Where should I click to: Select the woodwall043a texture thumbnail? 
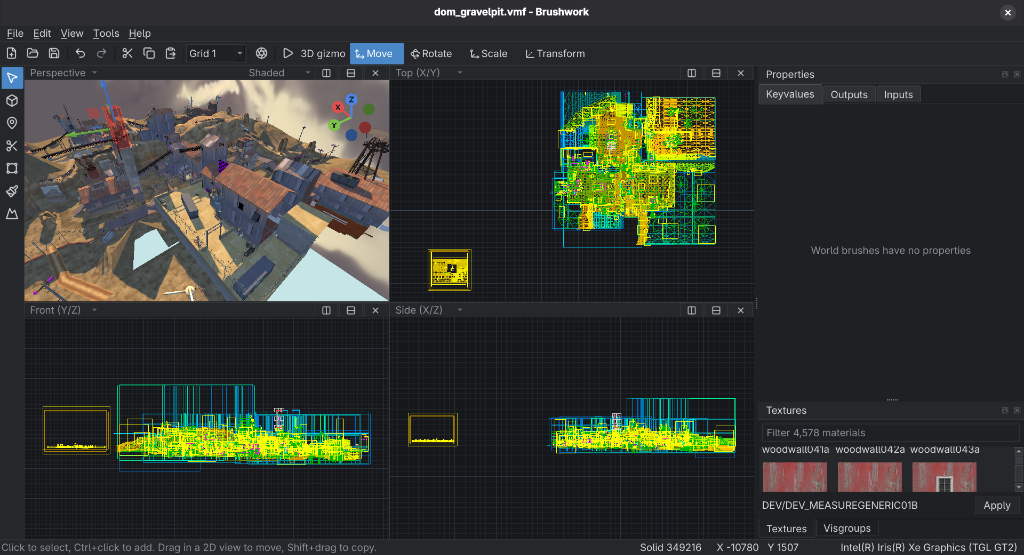tap(944, 477)
